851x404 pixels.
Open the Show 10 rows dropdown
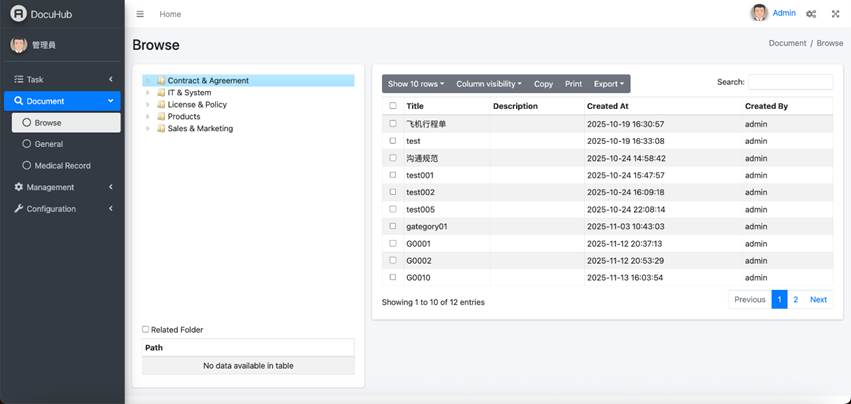416,84
